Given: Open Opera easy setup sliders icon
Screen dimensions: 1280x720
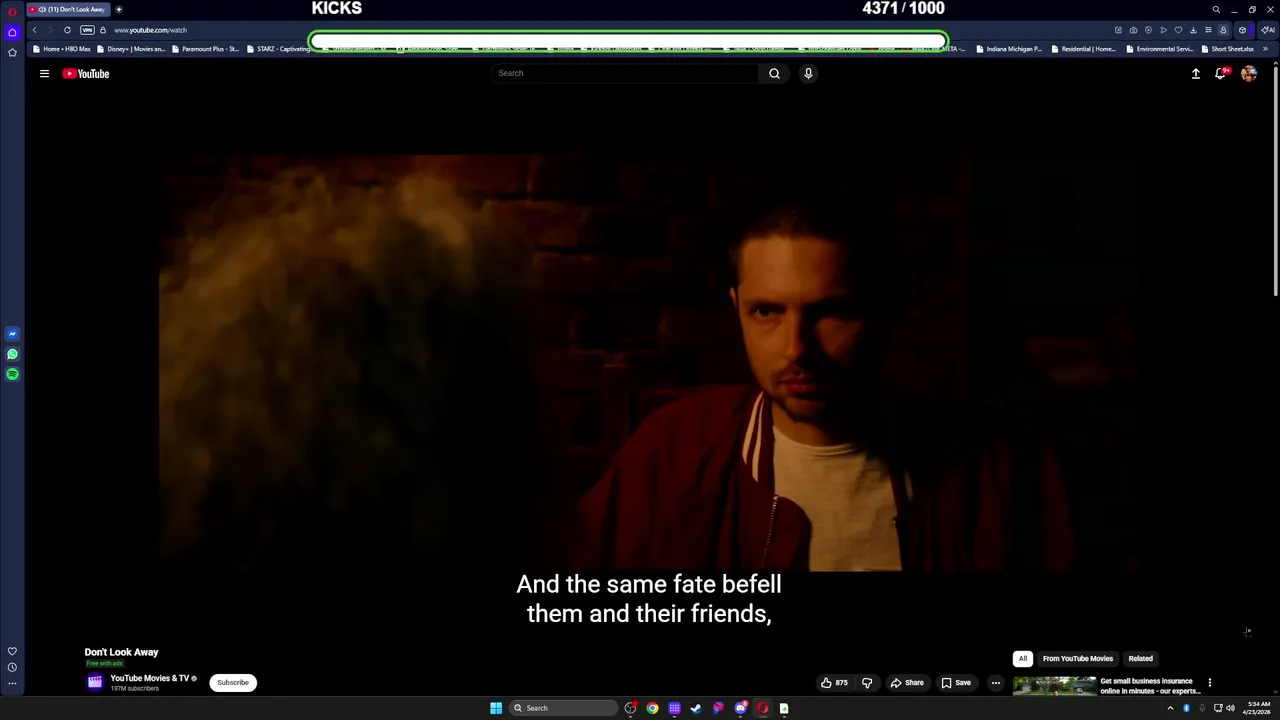Looking at the screenshot, I should click(x=1208, y=30).
